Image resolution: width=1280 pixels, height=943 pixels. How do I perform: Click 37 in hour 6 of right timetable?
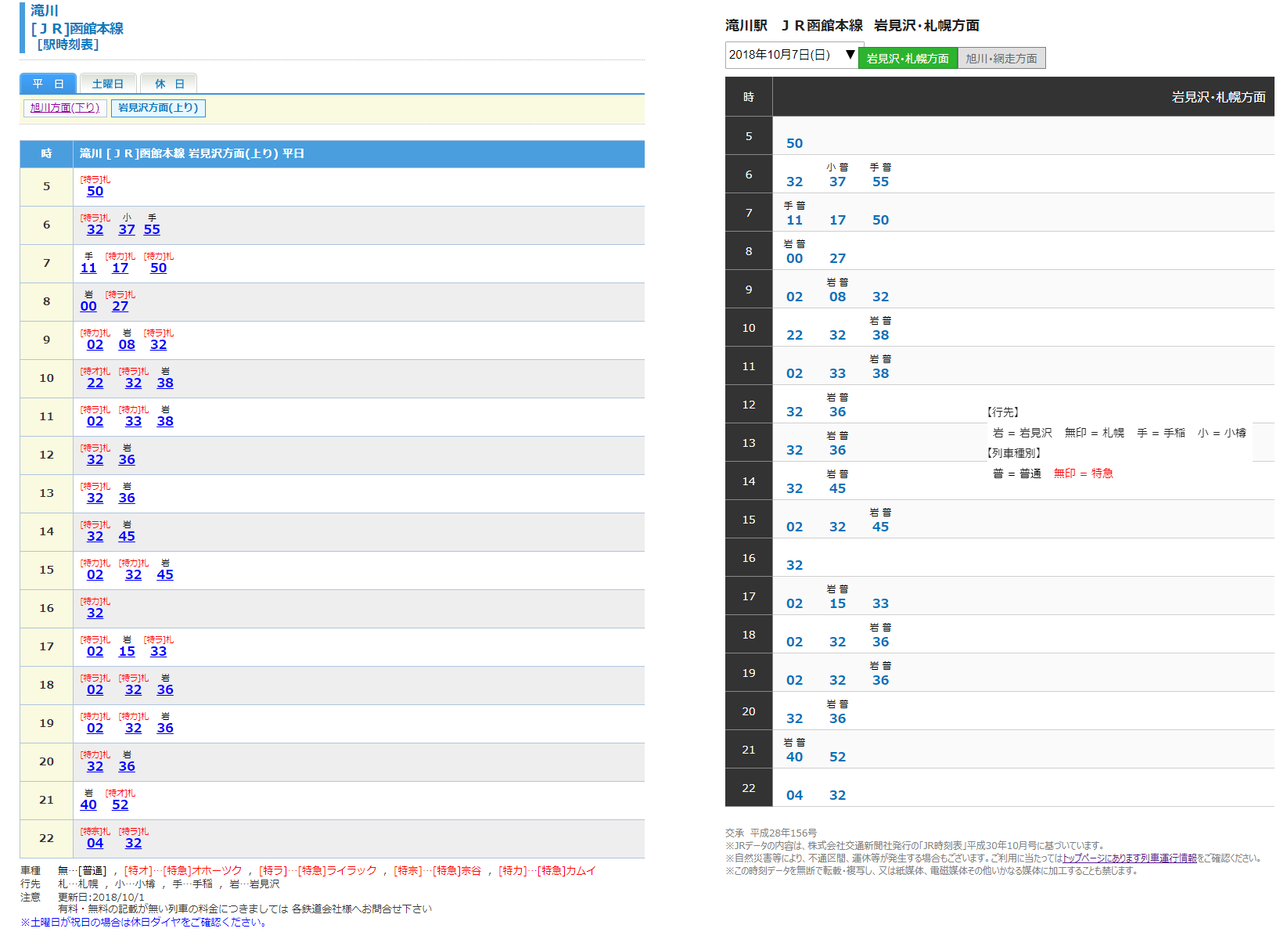[838, 182]
